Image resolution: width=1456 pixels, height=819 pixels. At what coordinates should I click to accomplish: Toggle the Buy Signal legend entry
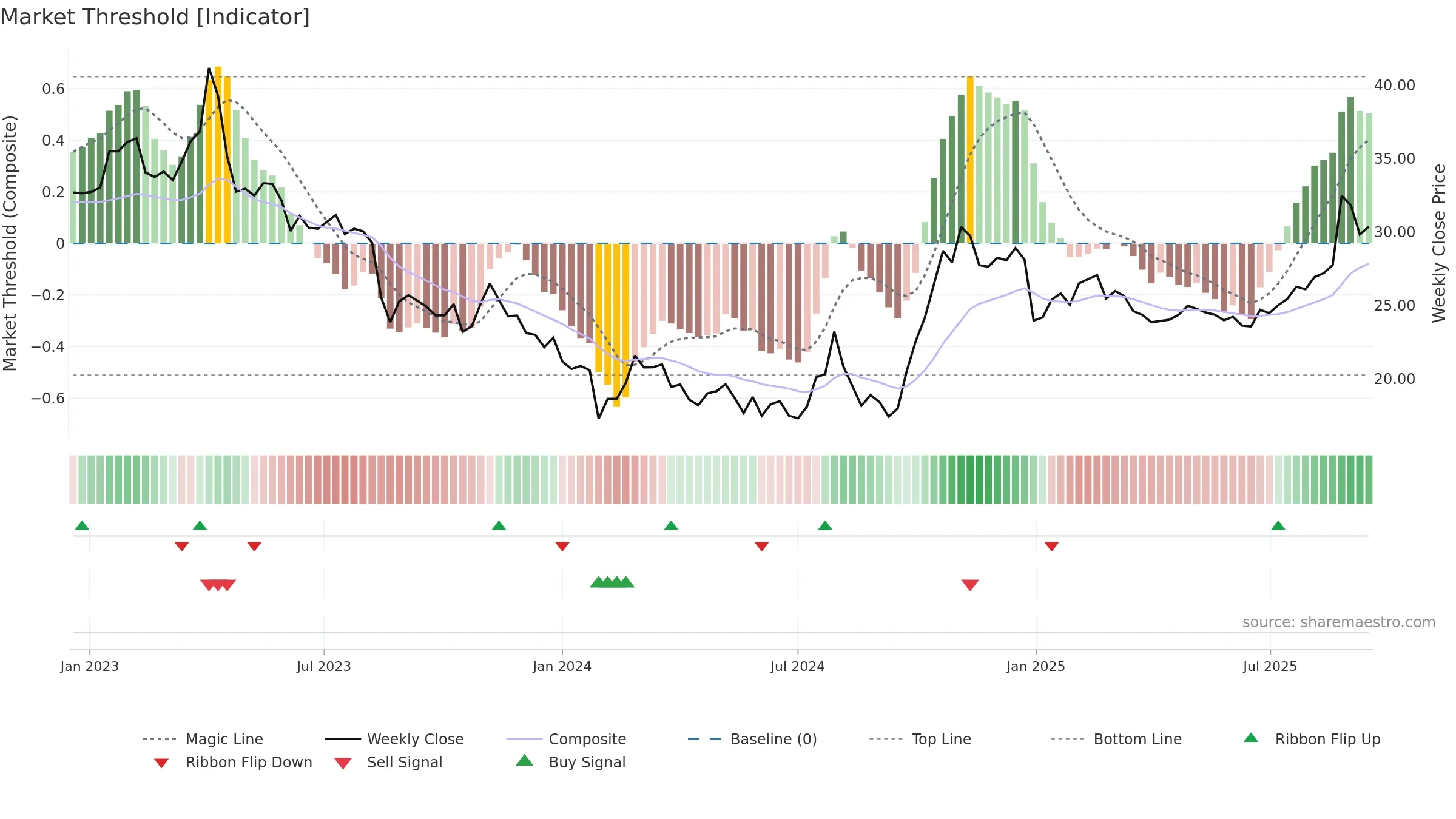click(570, 762)
